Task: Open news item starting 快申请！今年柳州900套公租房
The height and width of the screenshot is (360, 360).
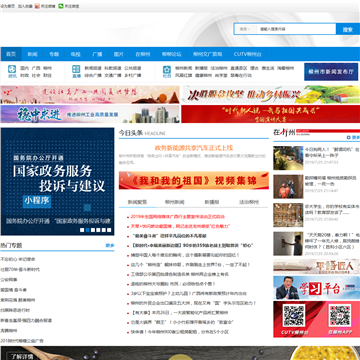Action: coord(179,332)
